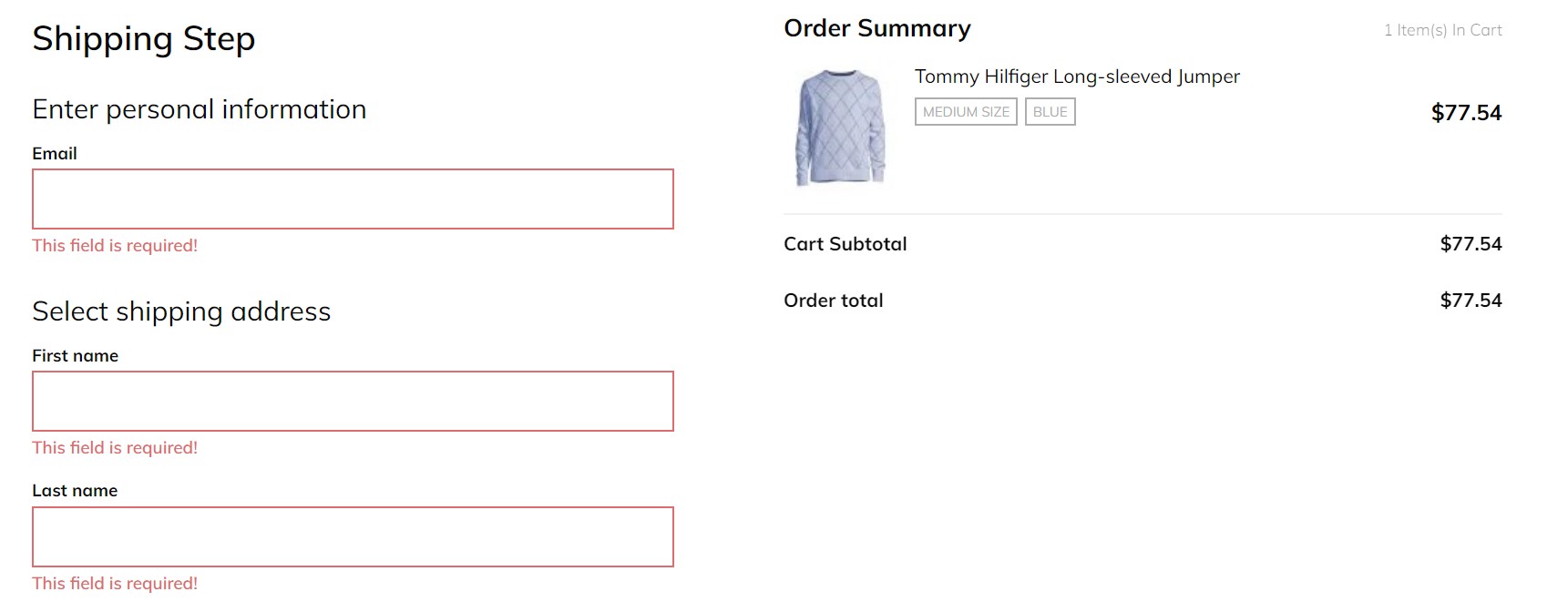1568x612 pixels.
Task: Select the Last name input field
Action: coord(353,536)
